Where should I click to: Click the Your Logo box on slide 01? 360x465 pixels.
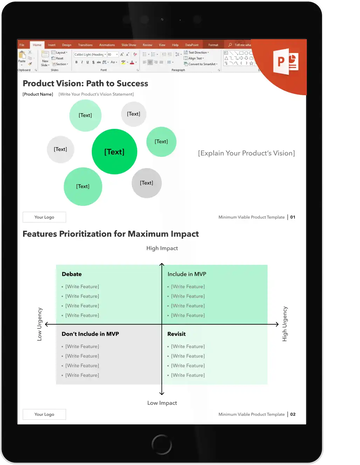(x=44, y=217)
